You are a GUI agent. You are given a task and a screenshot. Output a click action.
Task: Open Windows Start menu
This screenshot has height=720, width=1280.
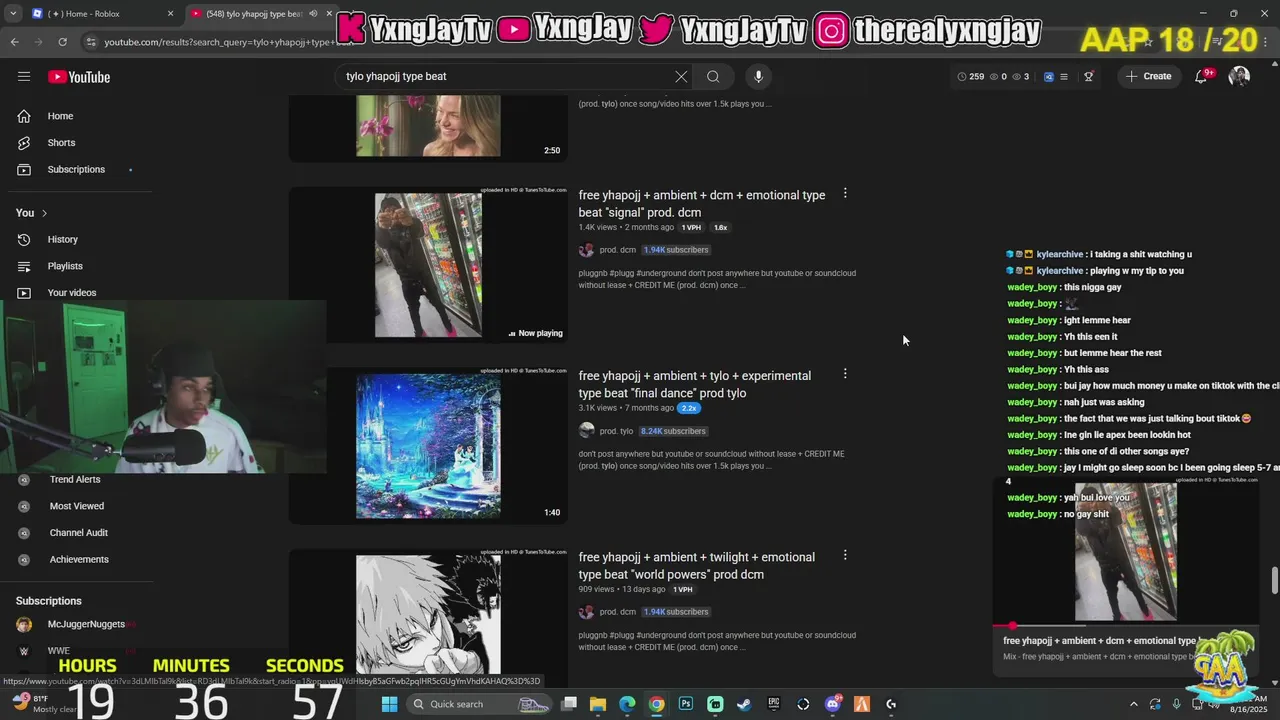click(x=389, y=704)
